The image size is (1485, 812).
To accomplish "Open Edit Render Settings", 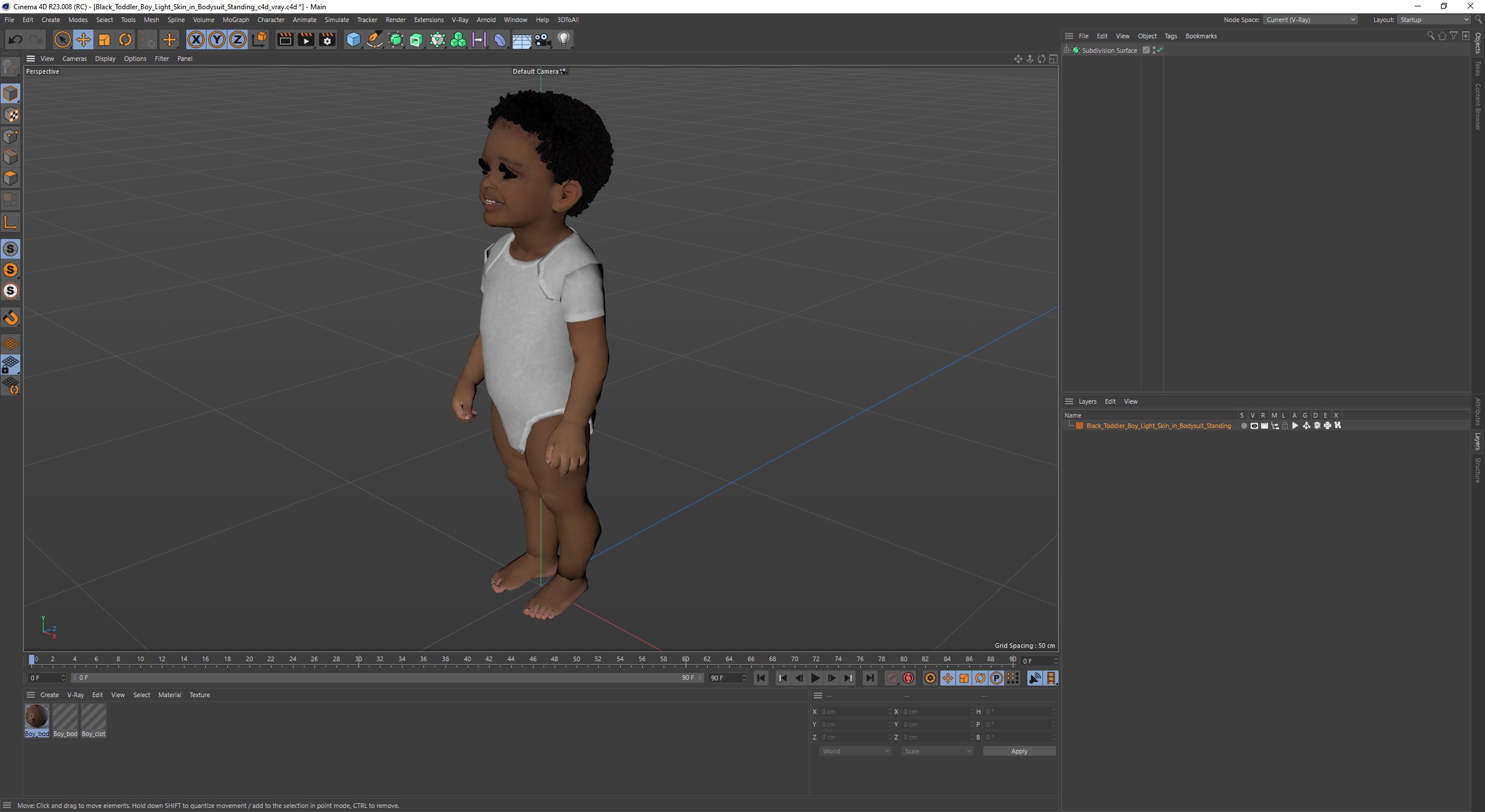I will [x=327, y=39].
